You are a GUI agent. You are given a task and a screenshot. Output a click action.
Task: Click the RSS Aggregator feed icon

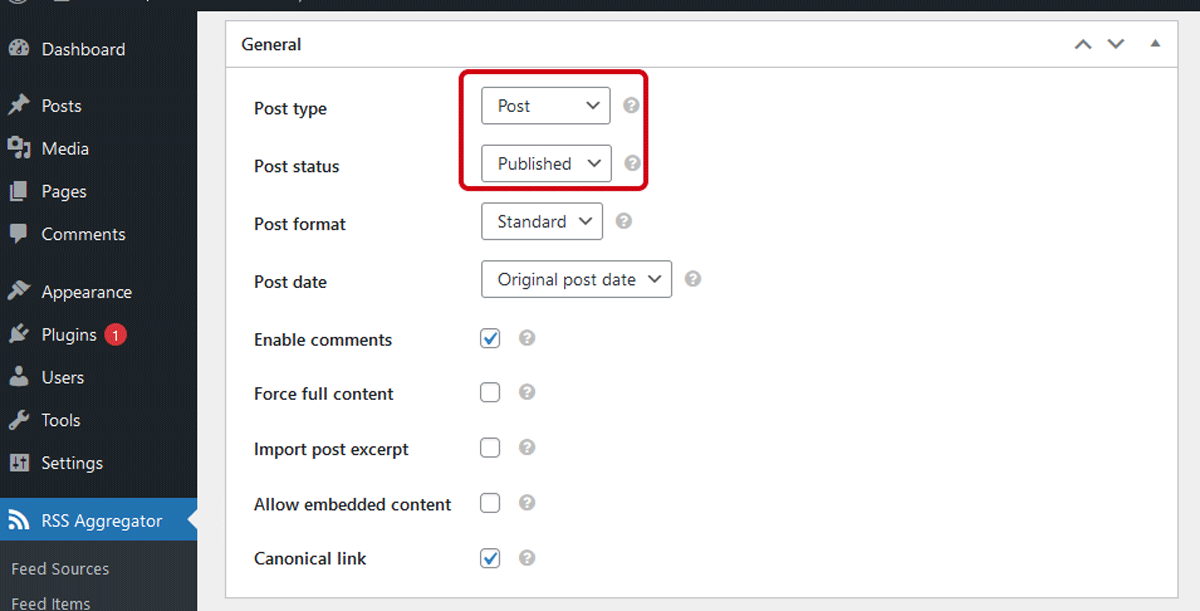point(19,521)
